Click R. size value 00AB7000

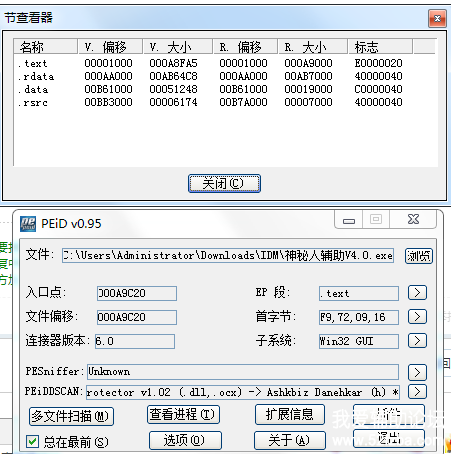[308, 76]
